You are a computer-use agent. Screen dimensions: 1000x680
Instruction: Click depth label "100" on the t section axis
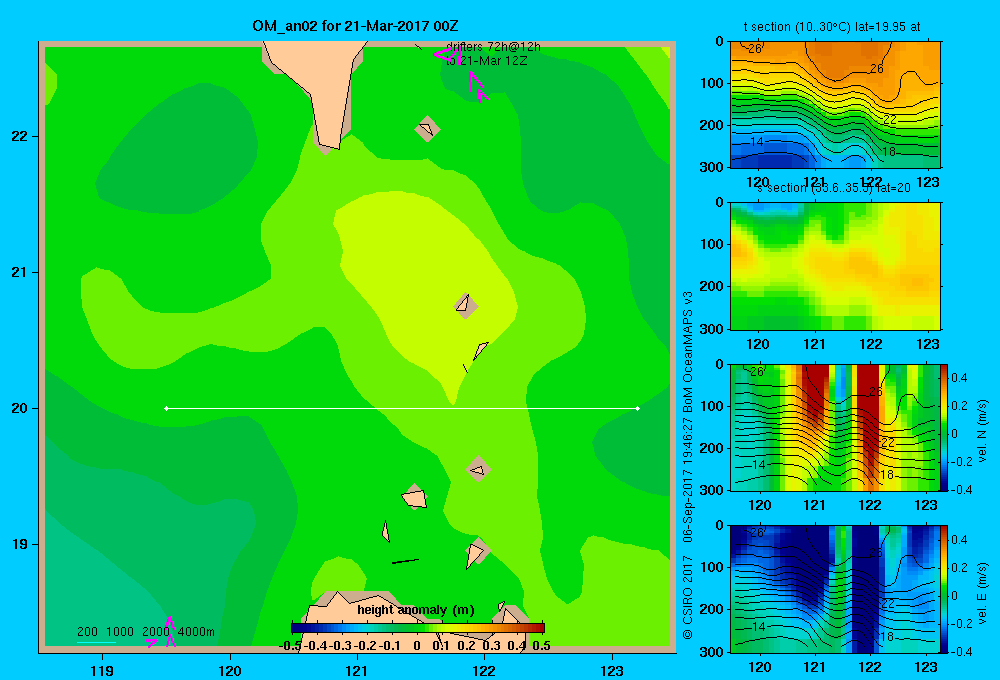[x=712, y=83]
